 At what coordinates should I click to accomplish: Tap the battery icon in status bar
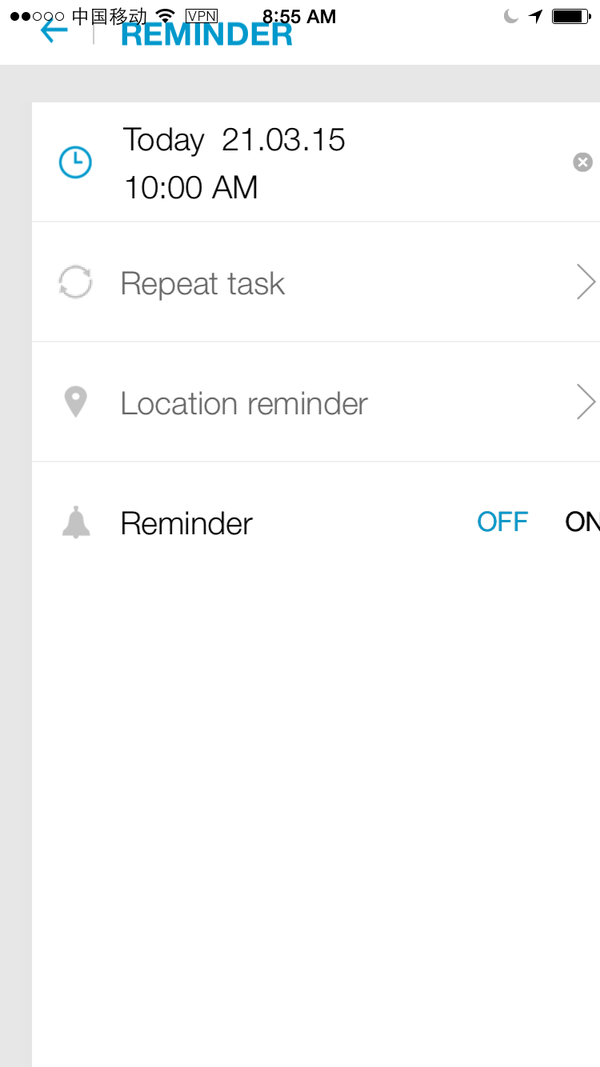[x=571, y=16]
